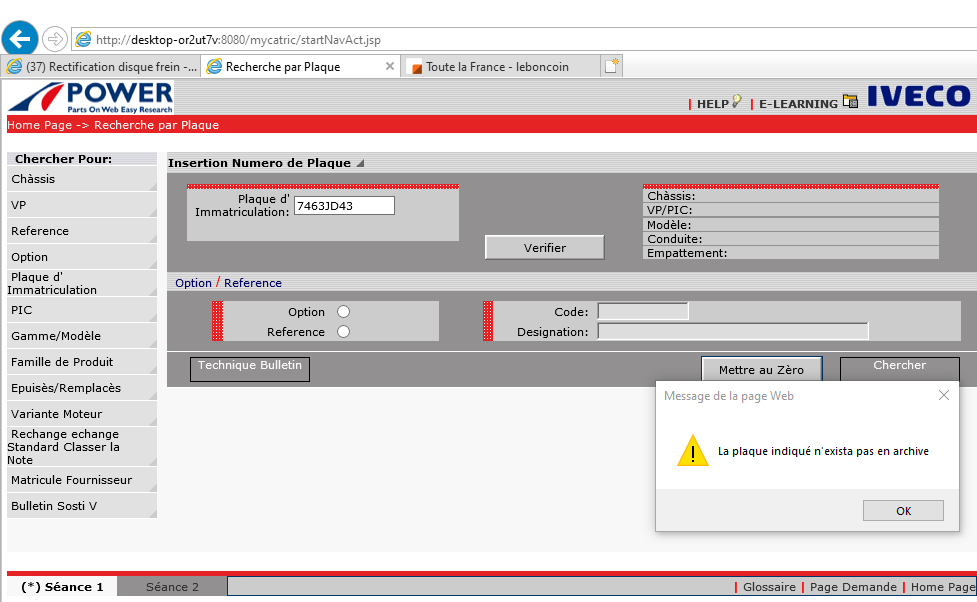Screen dimensions: 977x602
Task: Click the browser back arrow button
Action: pos(20,39)
